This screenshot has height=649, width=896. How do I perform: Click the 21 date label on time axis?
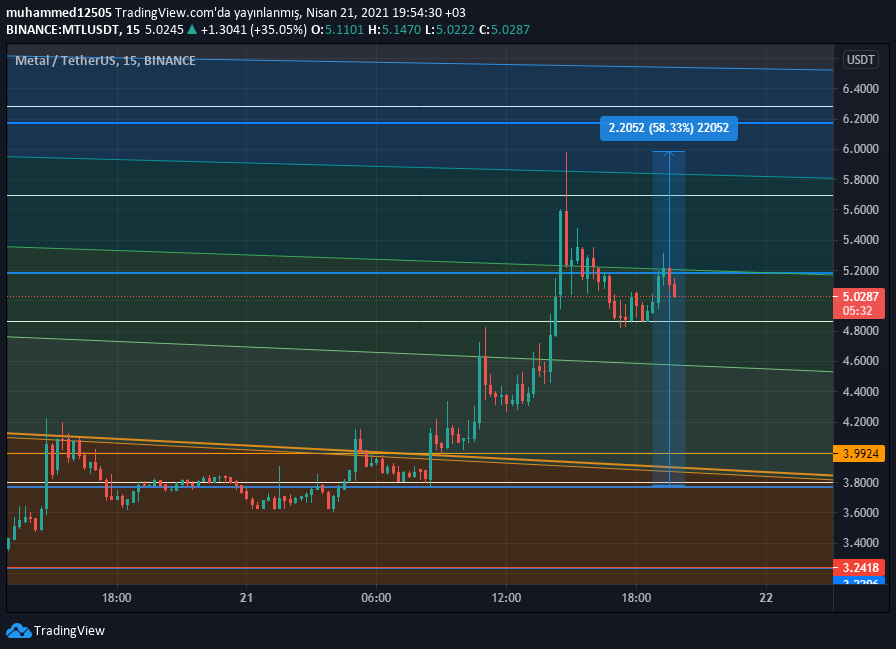[246, 598]
